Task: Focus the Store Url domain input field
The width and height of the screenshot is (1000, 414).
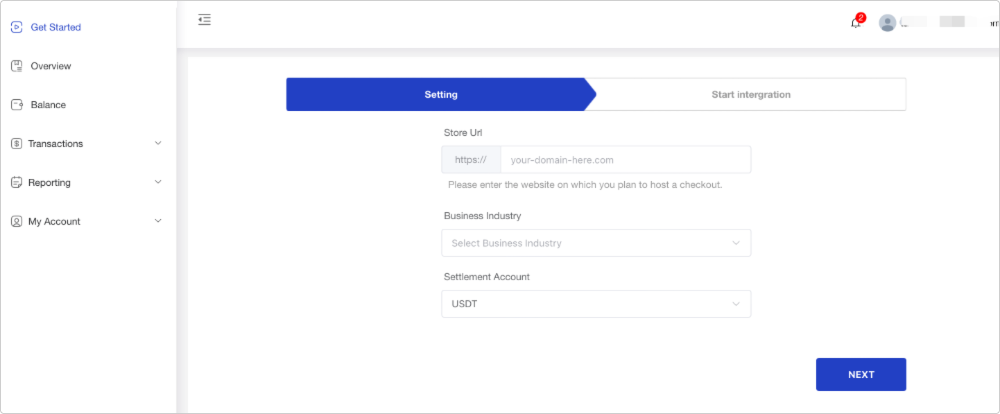Action: coord(626,159)
